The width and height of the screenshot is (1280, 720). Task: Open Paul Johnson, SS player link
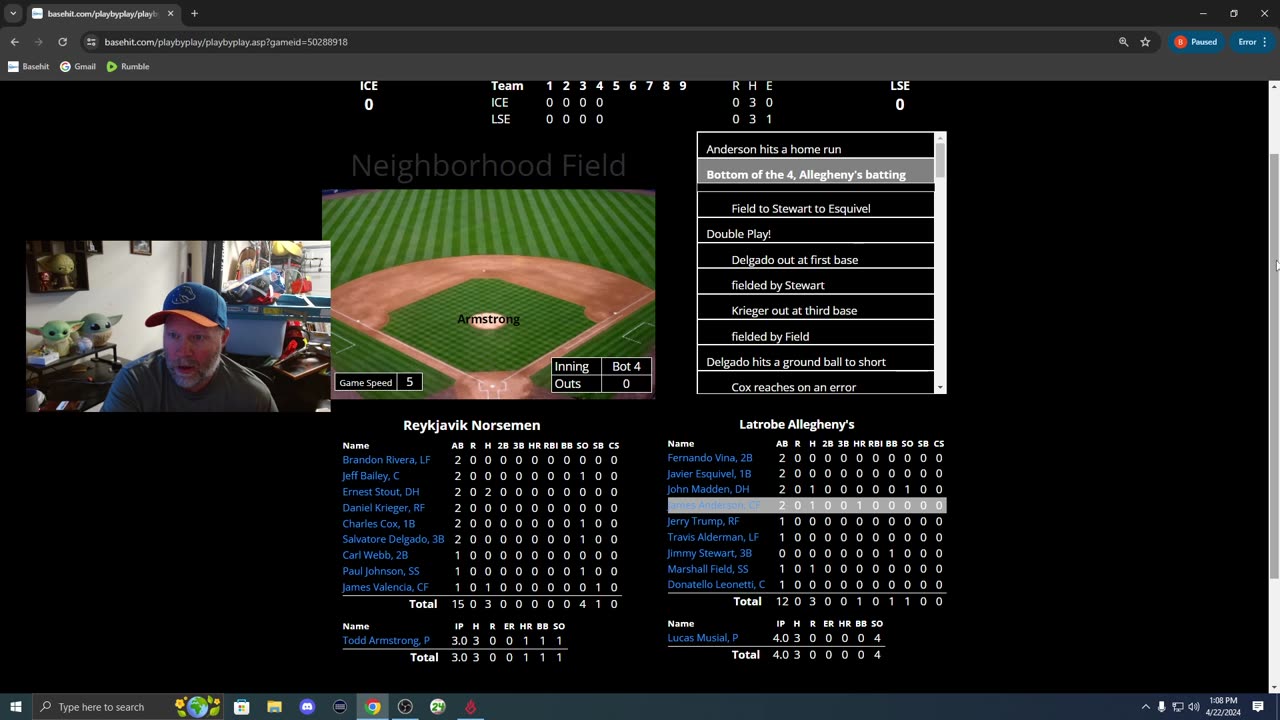click(381, 571)
